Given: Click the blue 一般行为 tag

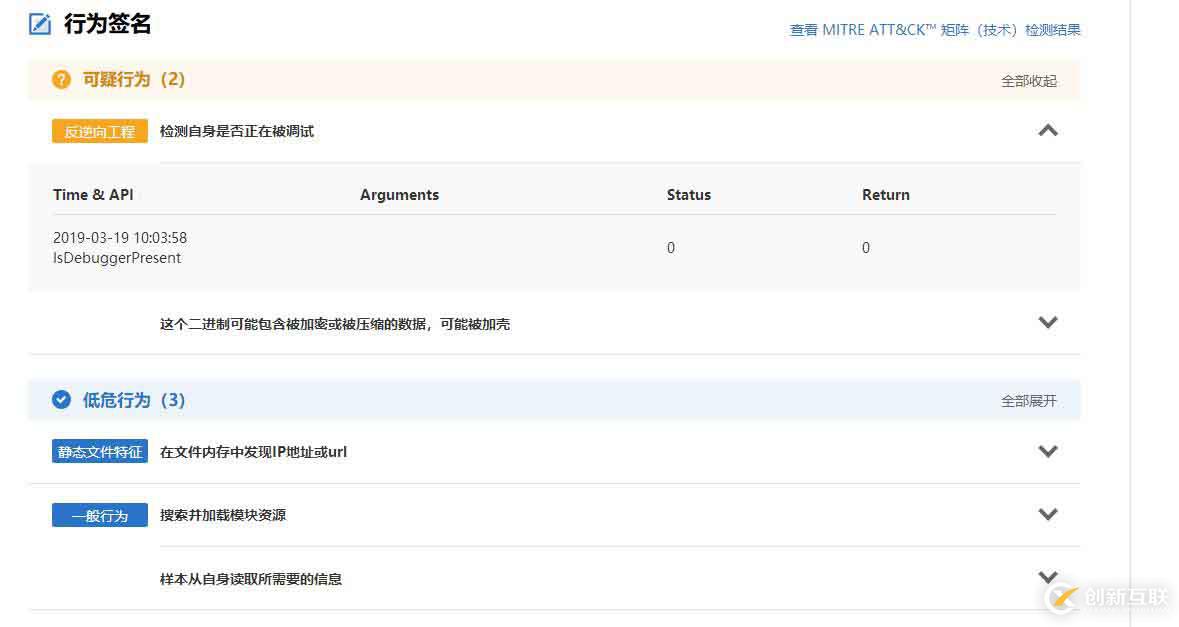Looking at the screenshot, I should 100,516.
